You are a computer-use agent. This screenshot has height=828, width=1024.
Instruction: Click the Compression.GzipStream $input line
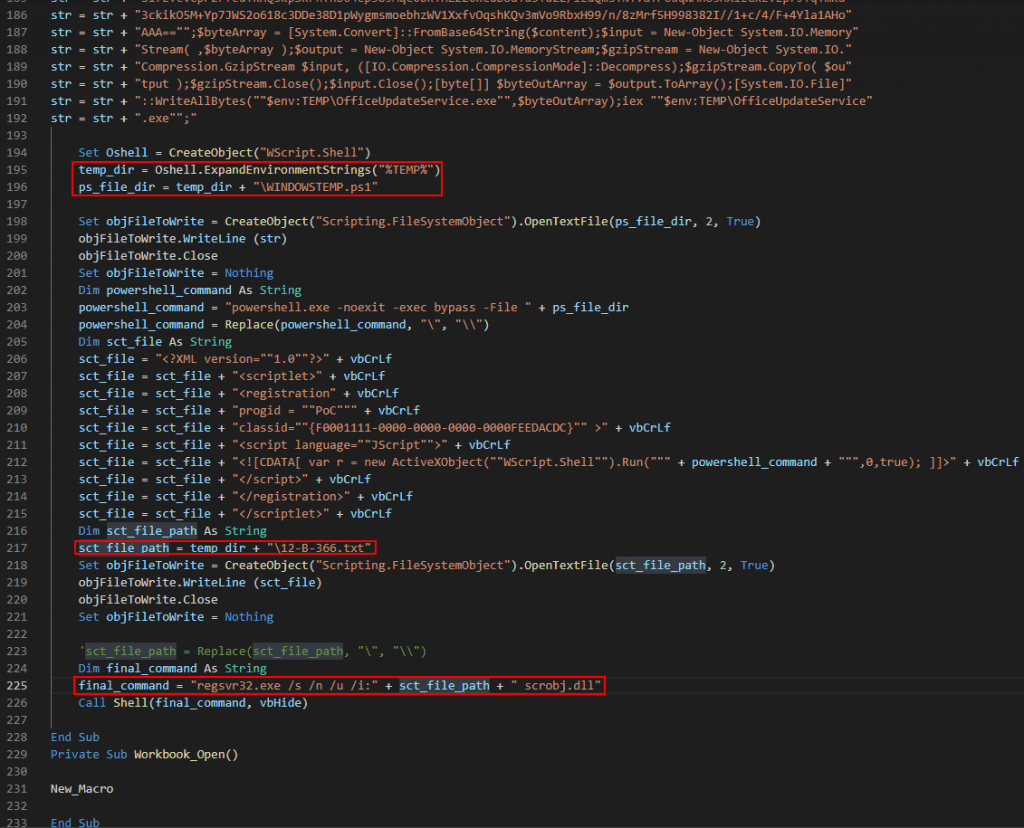pyautogui.click(x=451, y=67)
